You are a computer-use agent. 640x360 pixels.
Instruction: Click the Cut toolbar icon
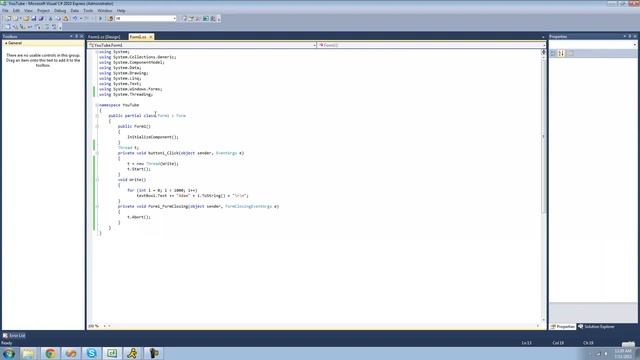tap(51, 18)
